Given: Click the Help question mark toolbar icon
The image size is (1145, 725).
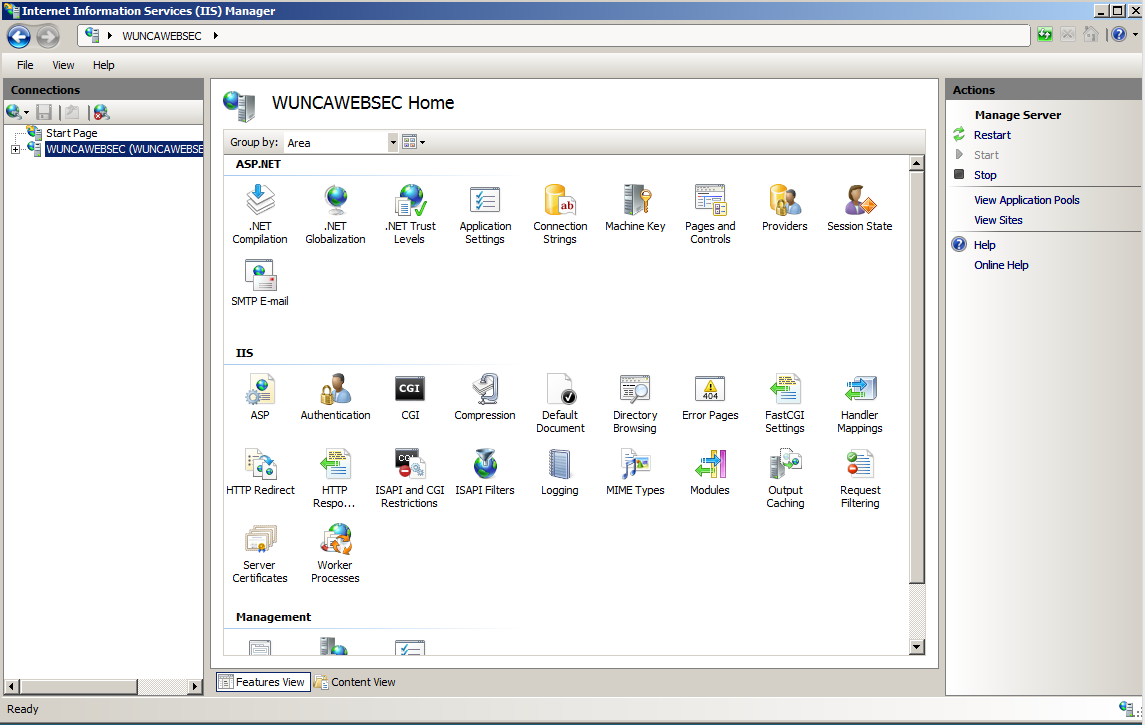Looking at the screenshot, I should point(1119,34).
